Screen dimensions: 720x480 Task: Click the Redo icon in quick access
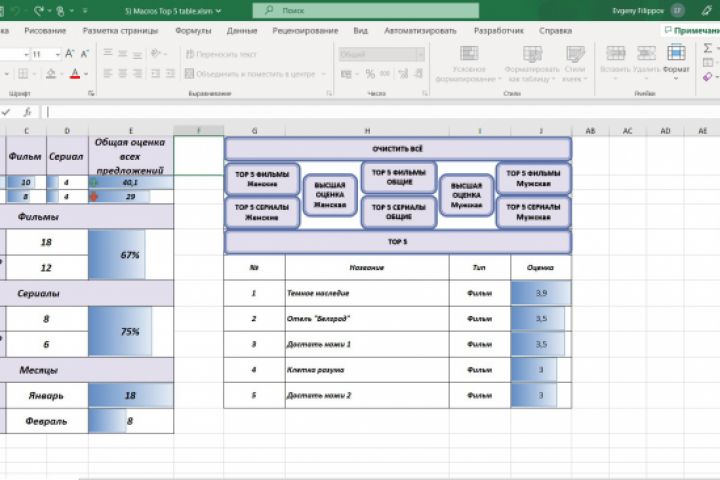pos(39,10)
